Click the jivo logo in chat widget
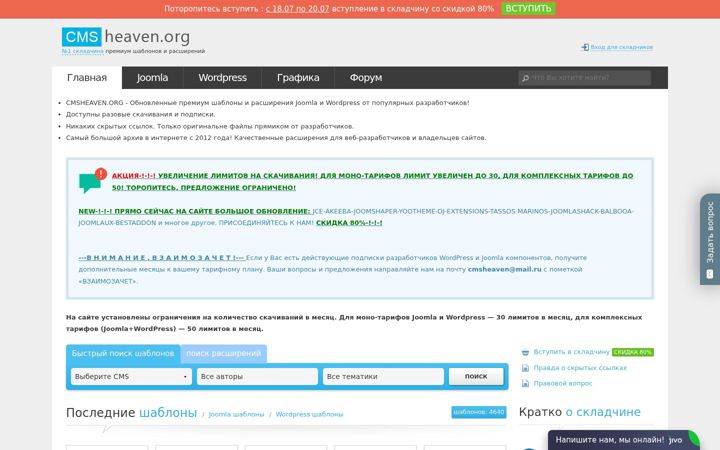The image size is (720, 450). [676, 440]
